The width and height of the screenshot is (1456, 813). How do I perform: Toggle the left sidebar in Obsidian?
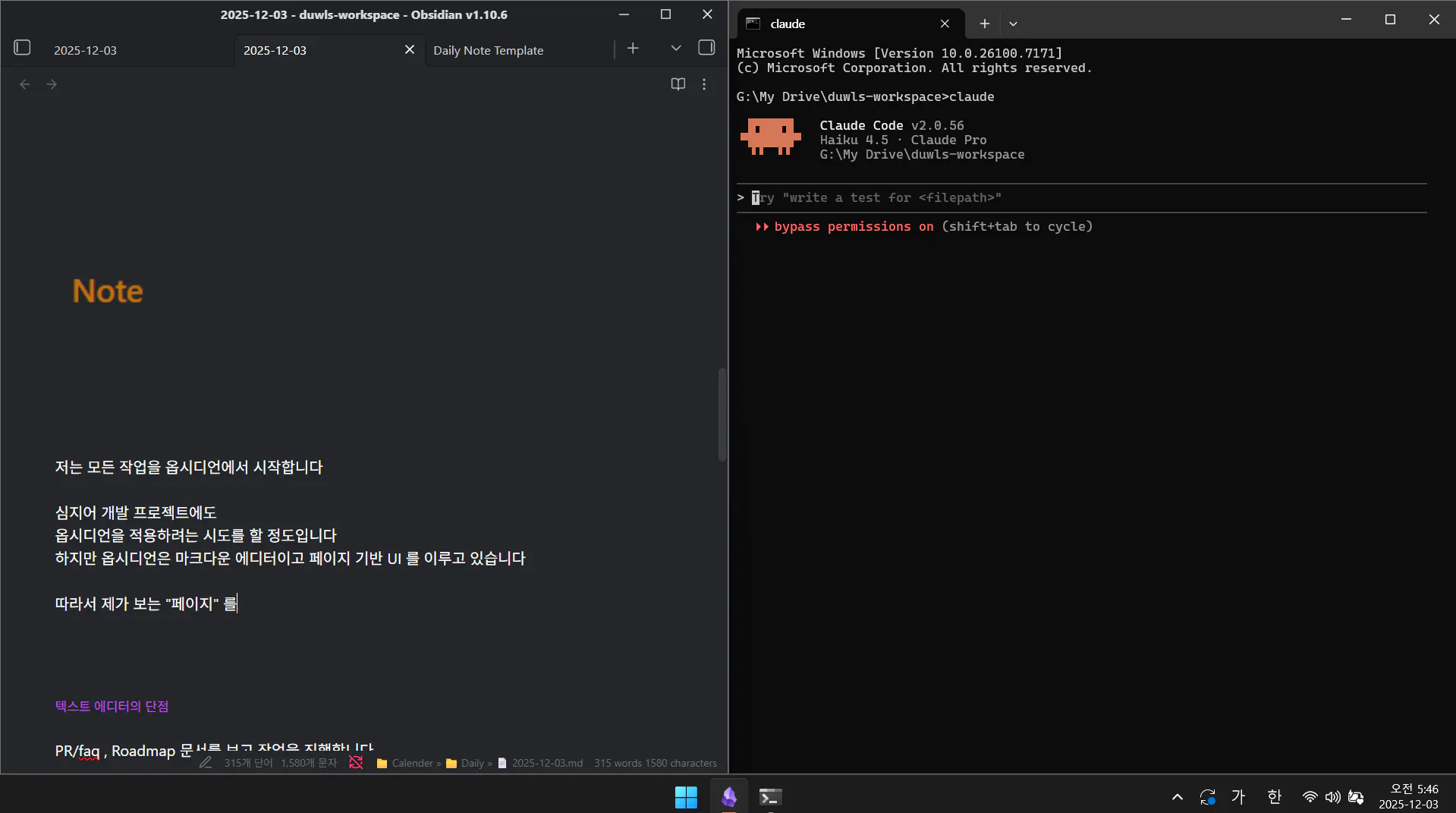[22, 48]
